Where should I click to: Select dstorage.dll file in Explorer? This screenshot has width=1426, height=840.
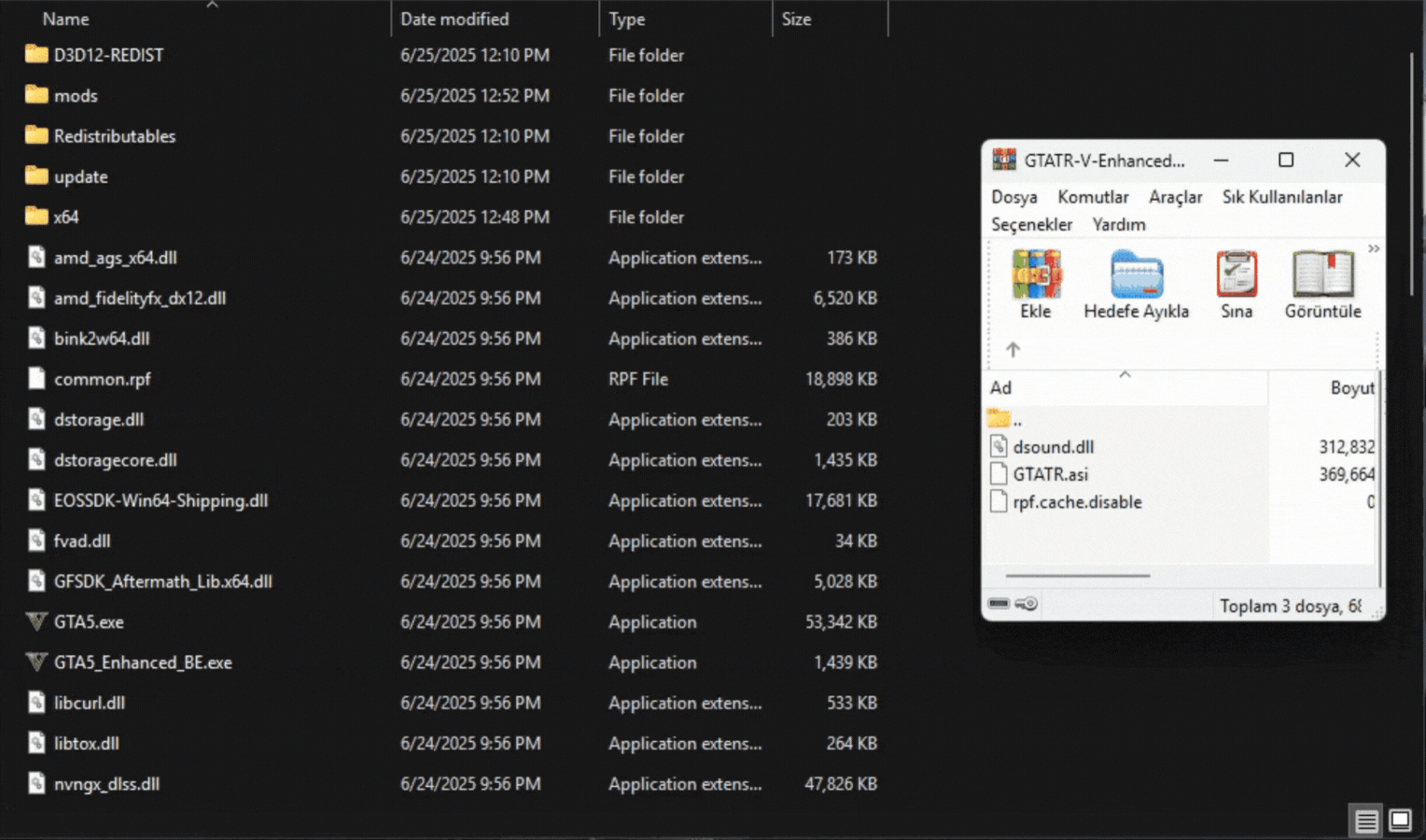(x=98, y=419)
